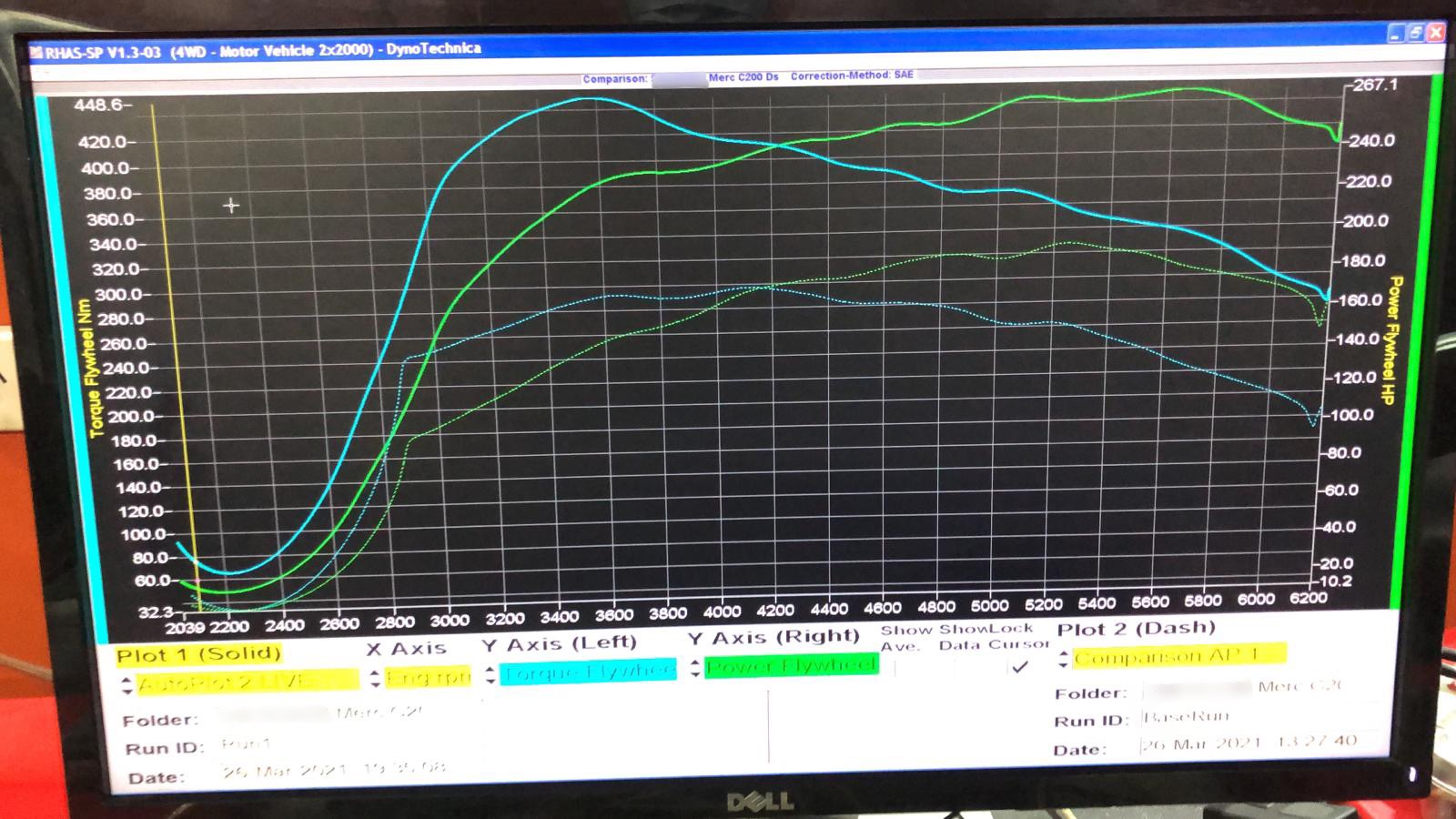Click the Comparison: header label
The image size is (1456, 819).
point(615,79)
